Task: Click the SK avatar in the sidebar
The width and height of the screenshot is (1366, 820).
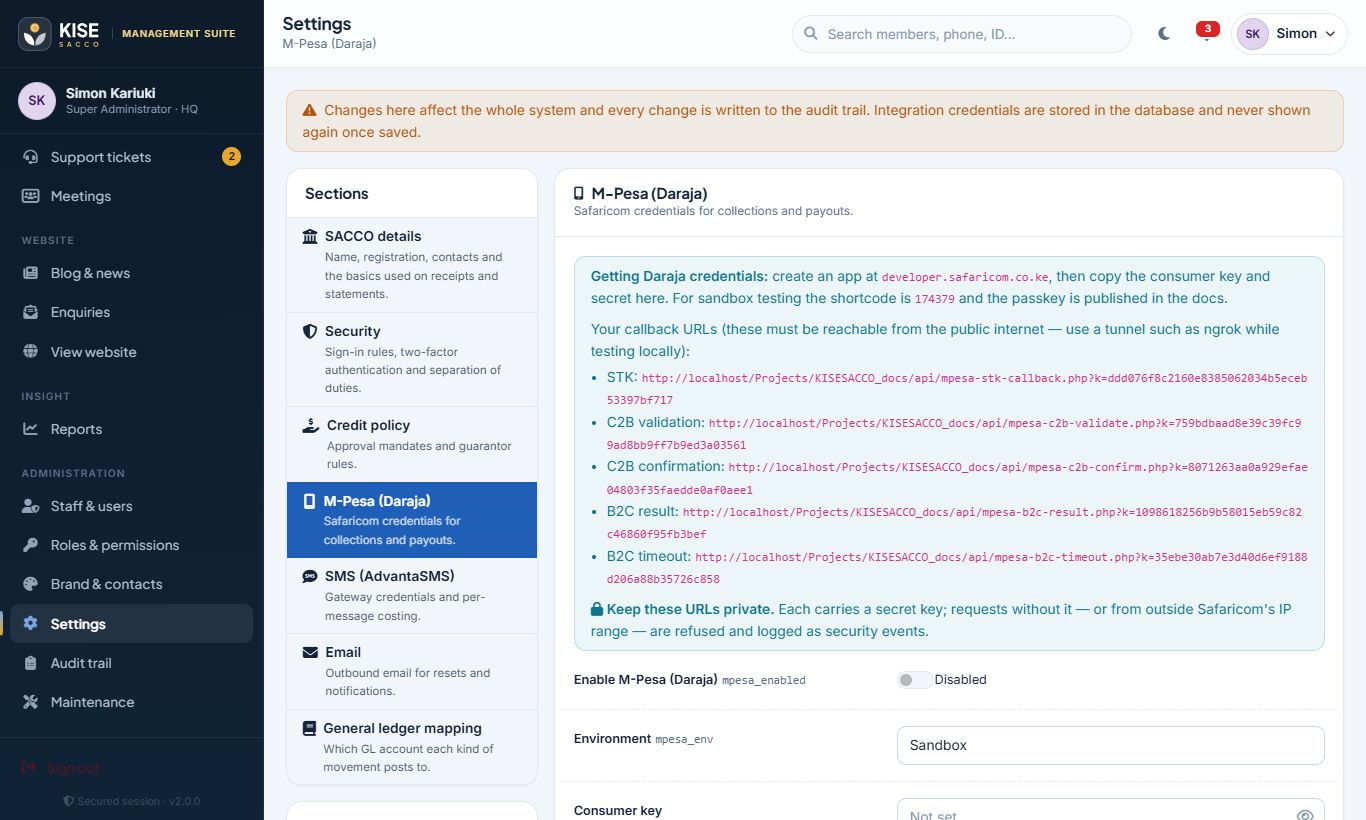Action: [37, 101]
